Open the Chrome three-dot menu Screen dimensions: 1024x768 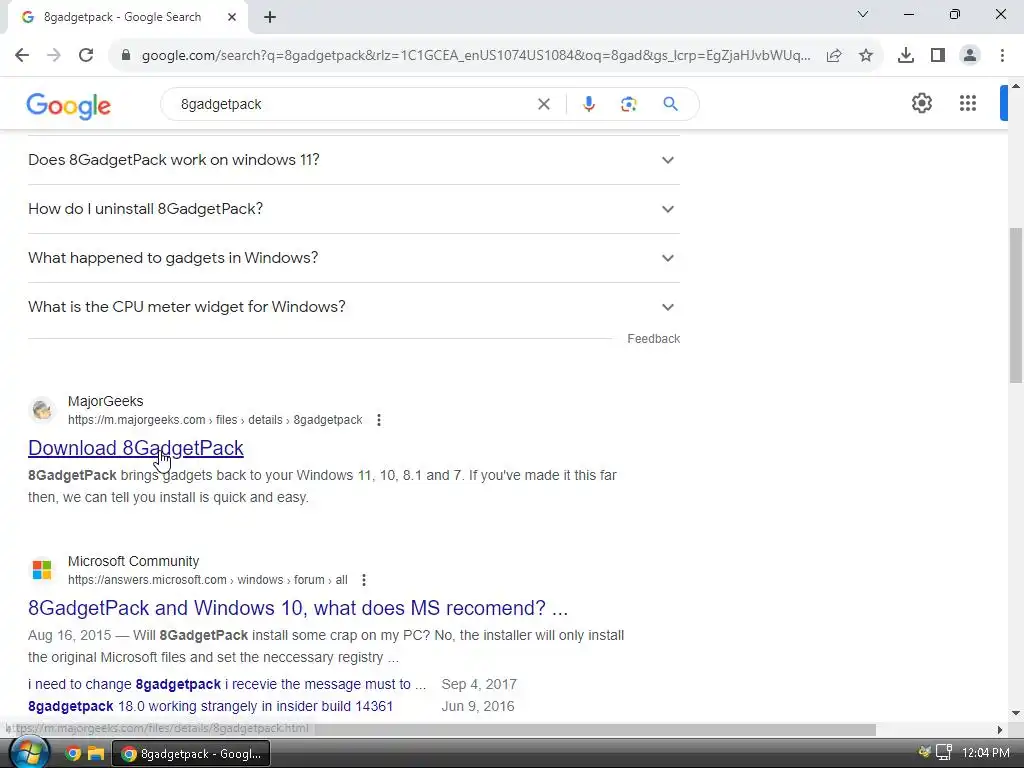tap(1002, 56)
